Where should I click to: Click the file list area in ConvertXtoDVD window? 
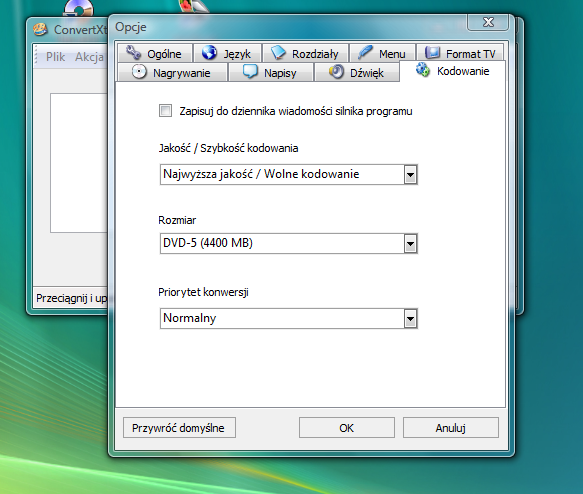click(x=79, y=163)
